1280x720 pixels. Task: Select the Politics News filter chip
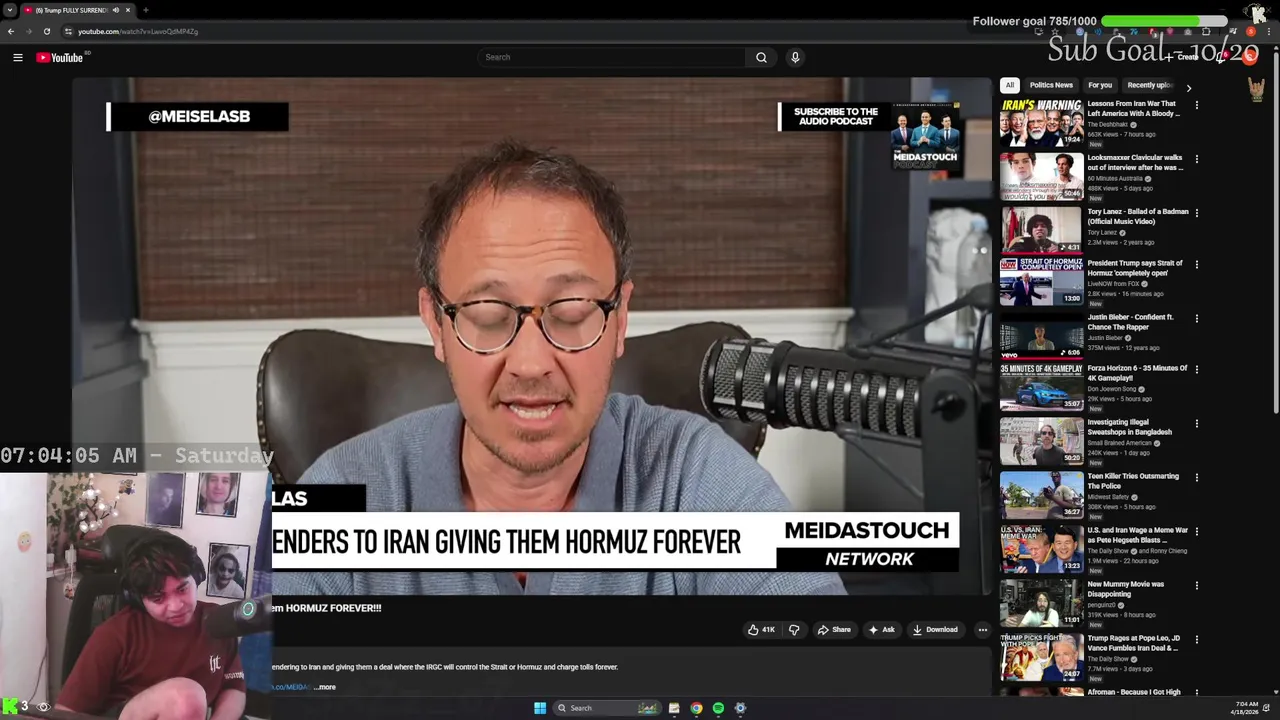(x=1051, y=85)
